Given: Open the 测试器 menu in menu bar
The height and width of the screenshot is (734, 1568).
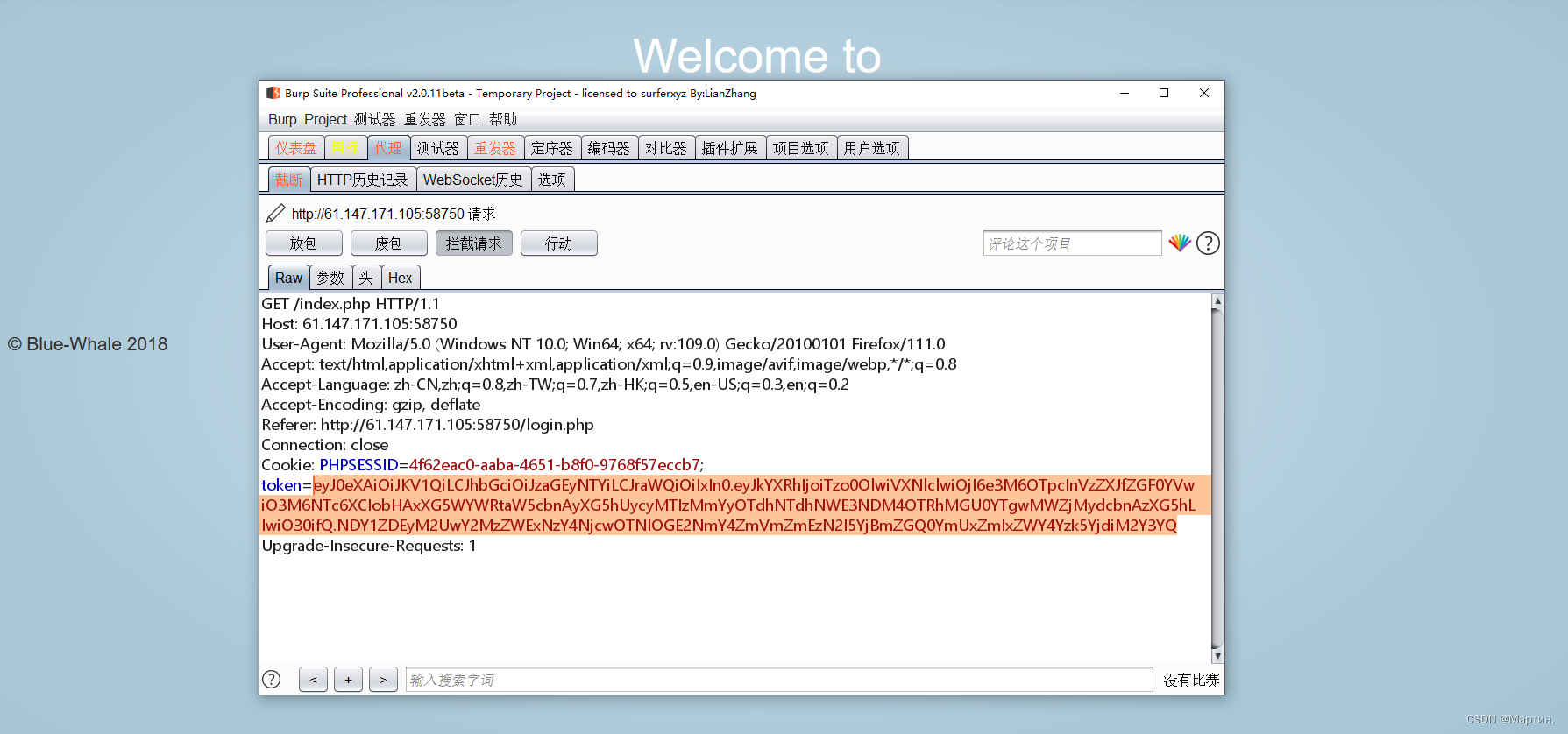Looking at the screenshot, I should point(374,119).
